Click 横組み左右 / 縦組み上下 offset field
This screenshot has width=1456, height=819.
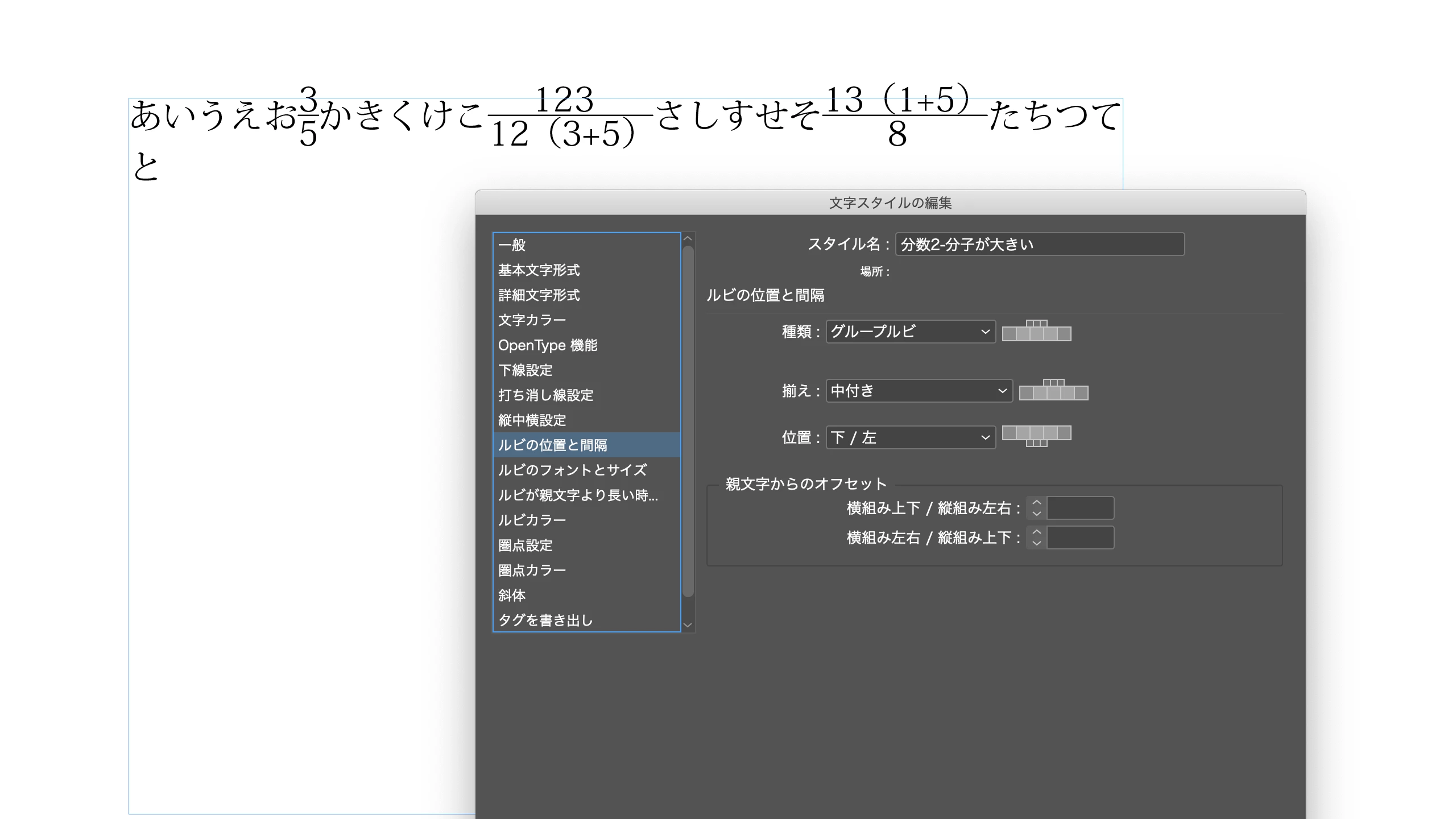tap(1079, 537)
